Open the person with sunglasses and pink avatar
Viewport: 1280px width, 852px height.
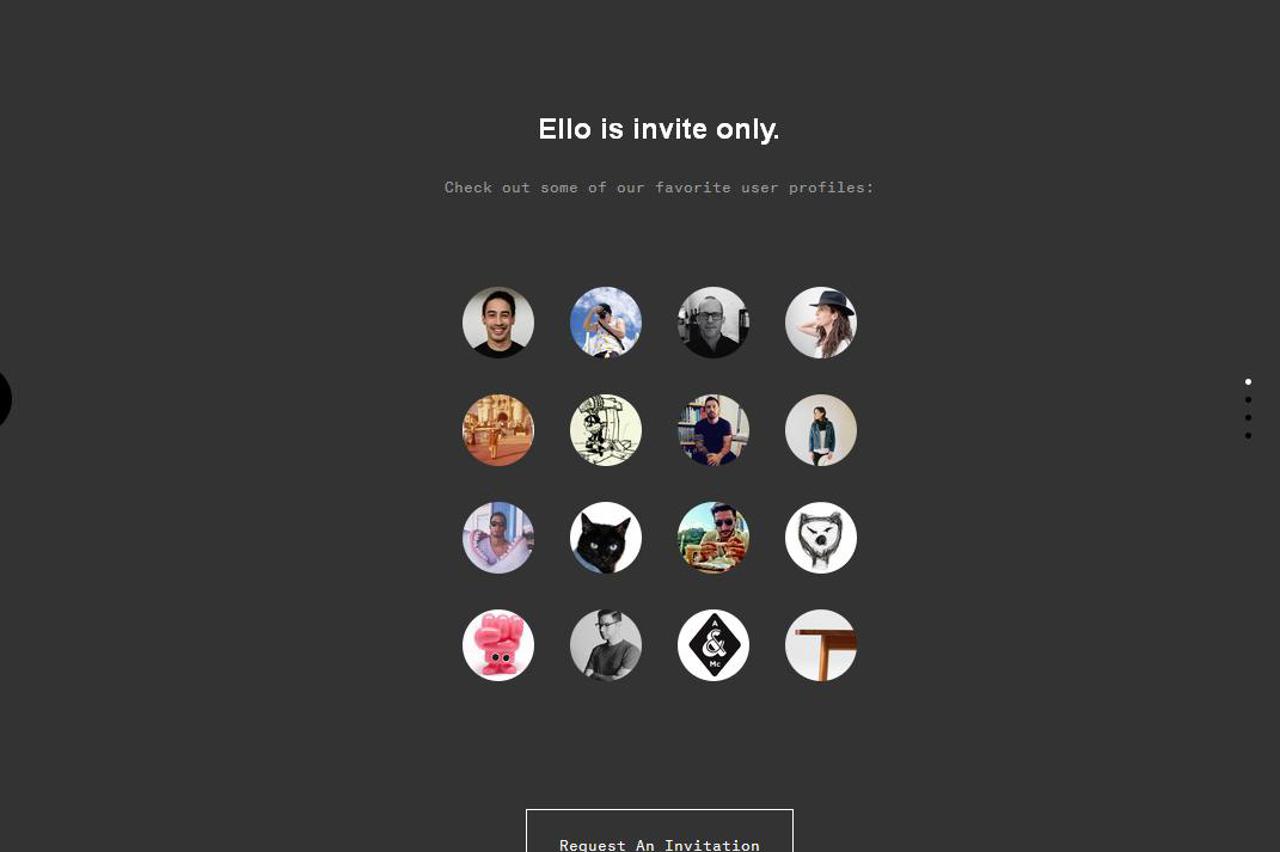click(498, 538)
